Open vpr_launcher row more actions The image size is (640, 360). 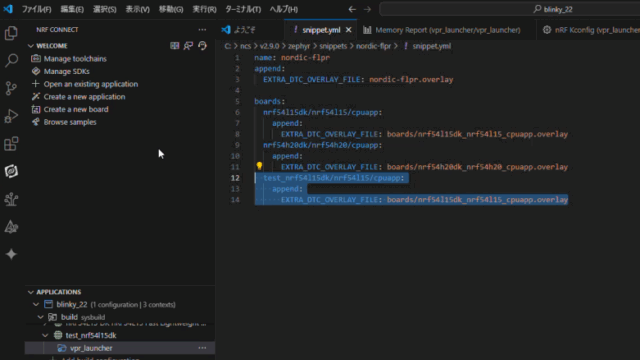coord(202,348)
